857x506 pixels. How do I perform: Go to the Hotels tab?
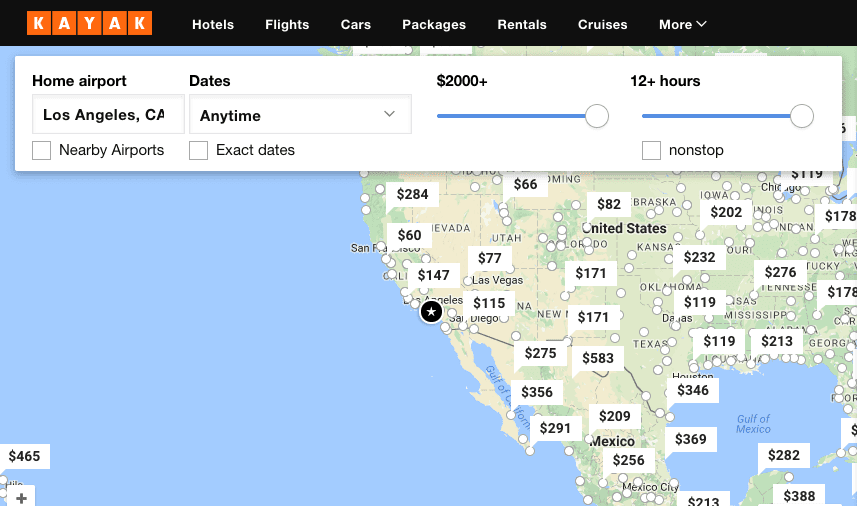(x=213, y=25)
